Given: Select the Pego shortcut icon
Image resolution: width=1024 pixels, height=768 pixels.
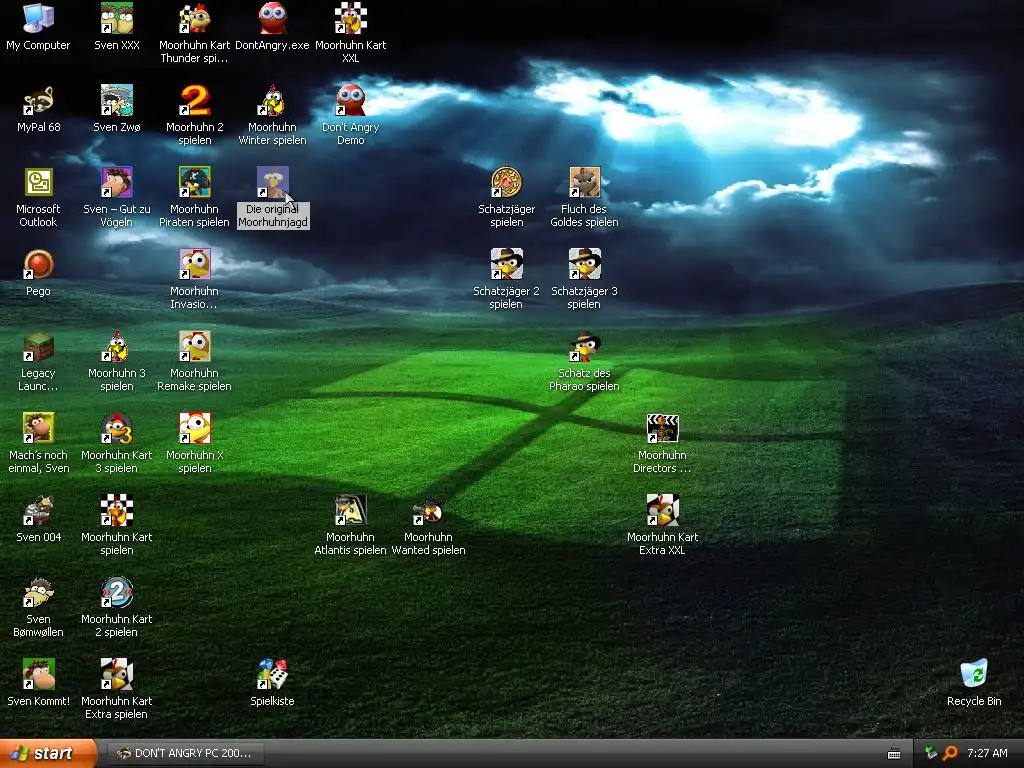Looking at the screenshot, I should click(x=38, y=264).
